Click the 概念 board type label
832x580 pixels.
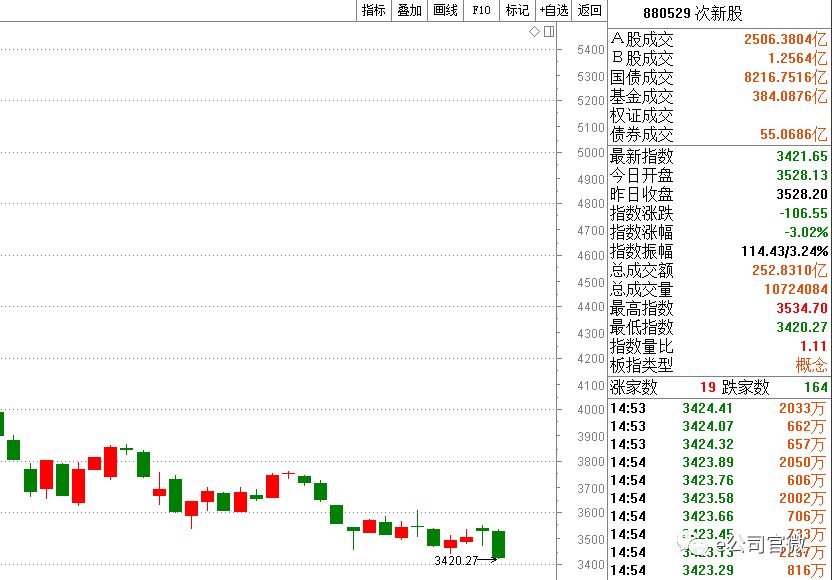coord(811,366)
